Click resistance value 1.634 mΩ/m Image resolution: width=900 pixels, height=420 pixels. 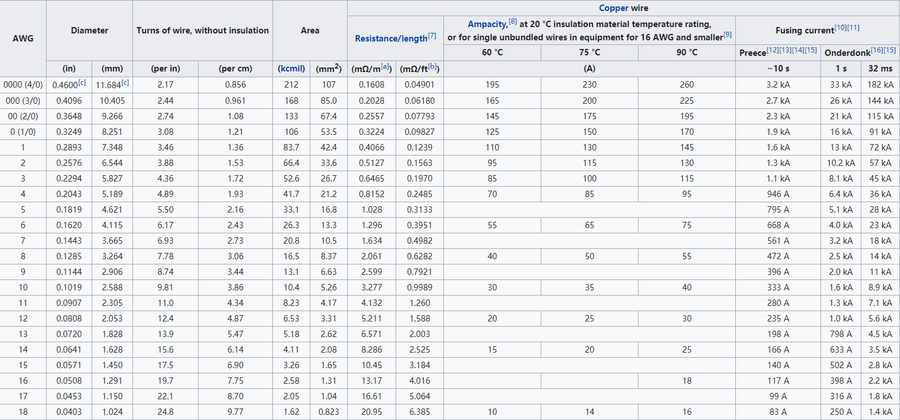click(371, 241)
